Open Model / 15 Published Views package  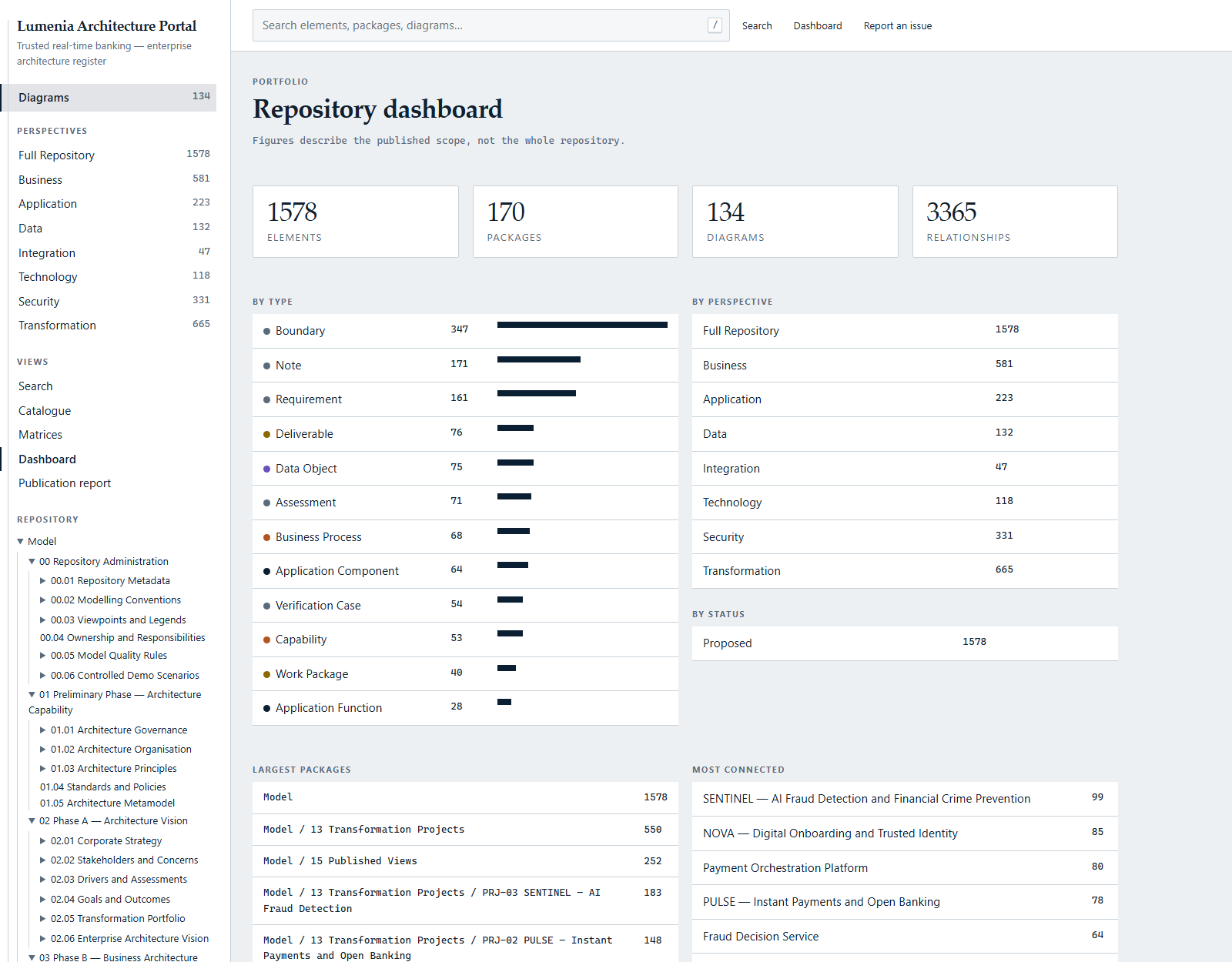[x=465, y=861]
